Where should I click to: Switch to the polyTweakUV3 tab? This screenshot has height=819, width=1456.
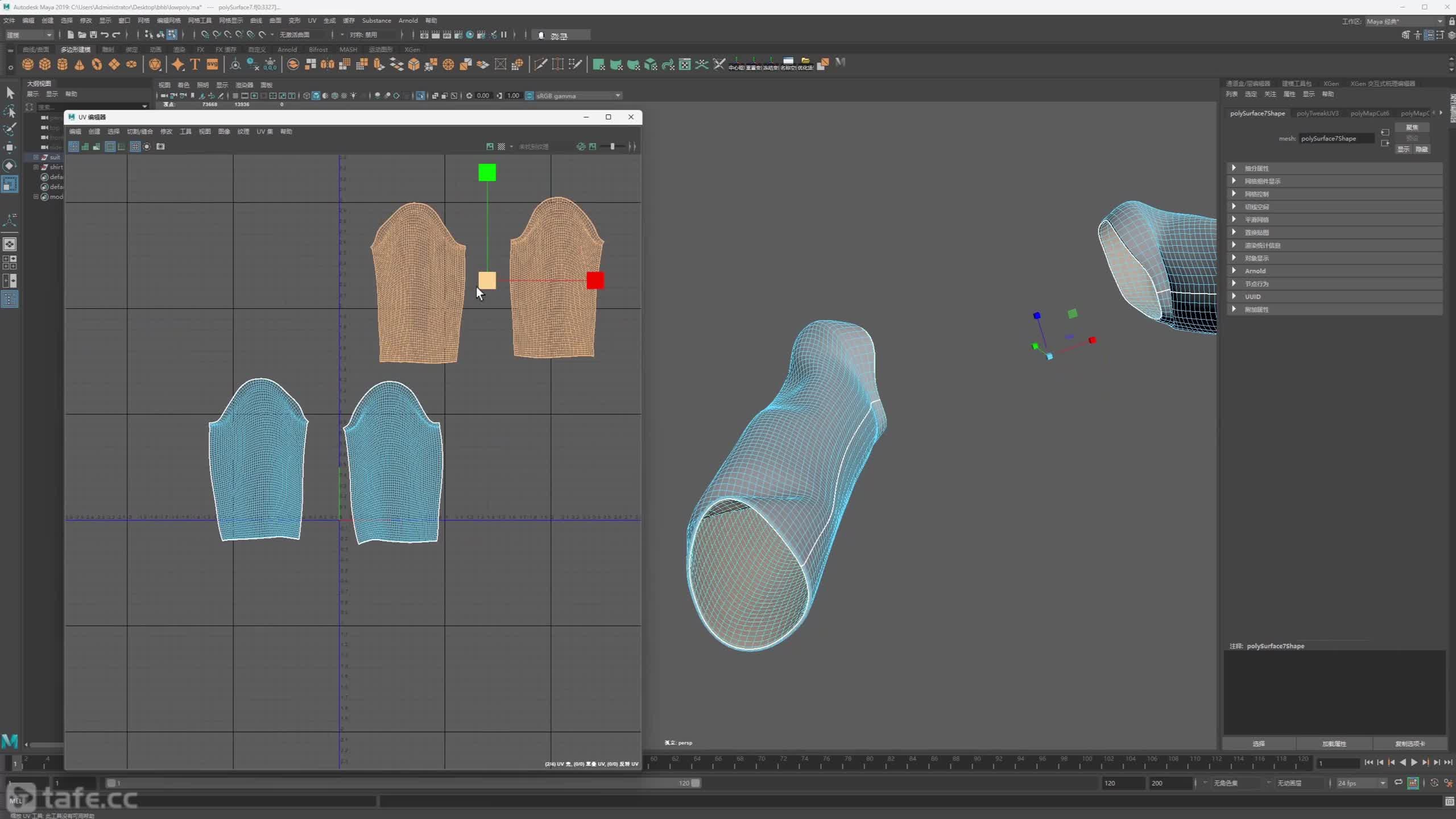[x=1317, y=113]
